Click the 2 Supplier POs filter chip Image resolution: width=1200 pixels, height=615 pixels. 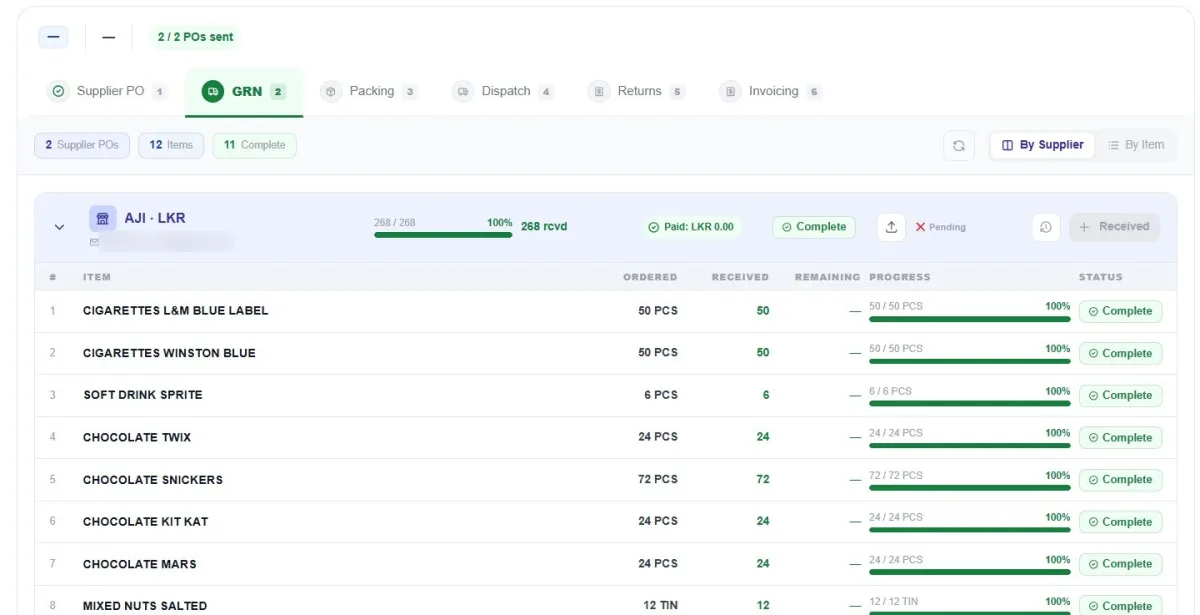[x=82, y=145]
